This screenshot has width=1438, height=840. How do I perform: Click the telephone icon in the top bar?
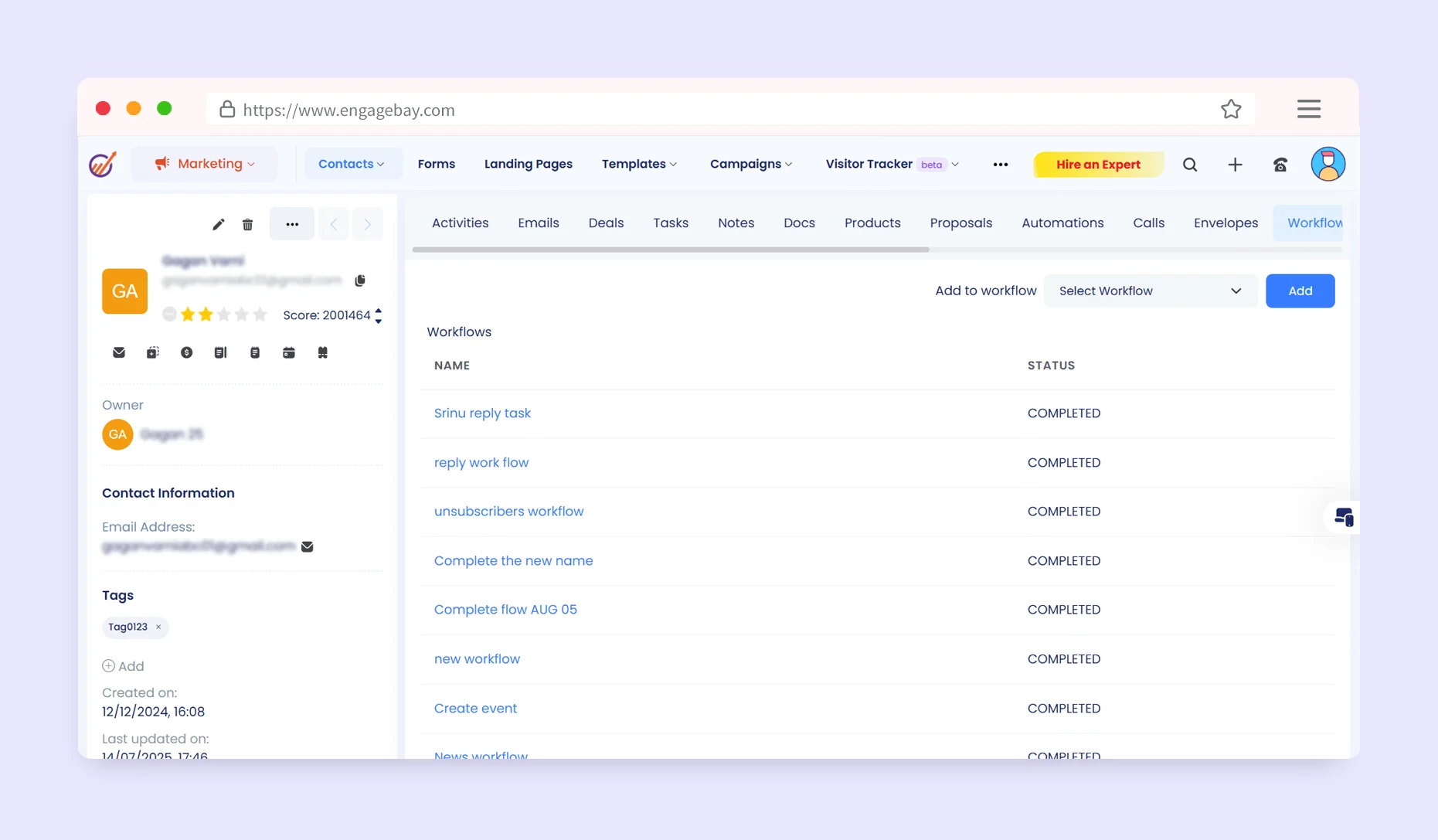1280,165
